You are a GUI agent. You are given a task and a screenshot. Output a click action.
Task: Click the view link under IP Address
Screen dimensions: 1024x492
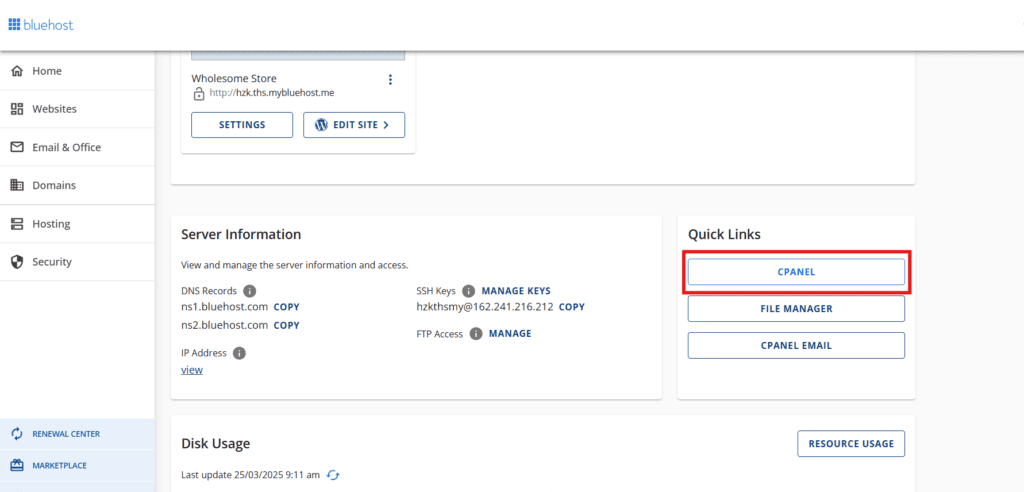point(192,370)
